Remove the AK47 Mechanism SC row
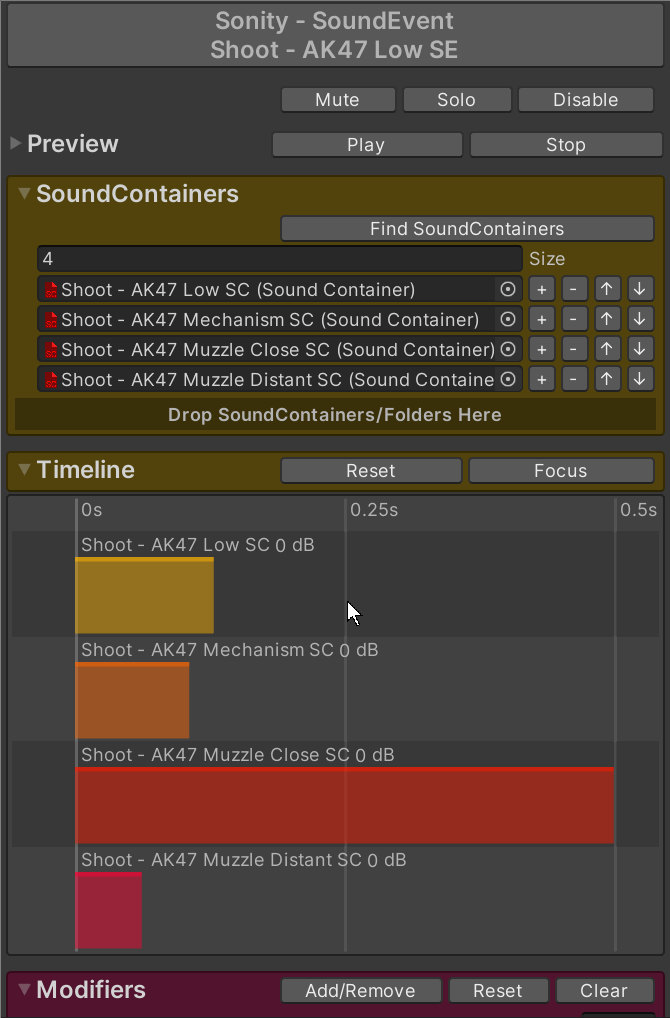The width and height of the screenshot is (670, 1018). (x=575, y=319)
